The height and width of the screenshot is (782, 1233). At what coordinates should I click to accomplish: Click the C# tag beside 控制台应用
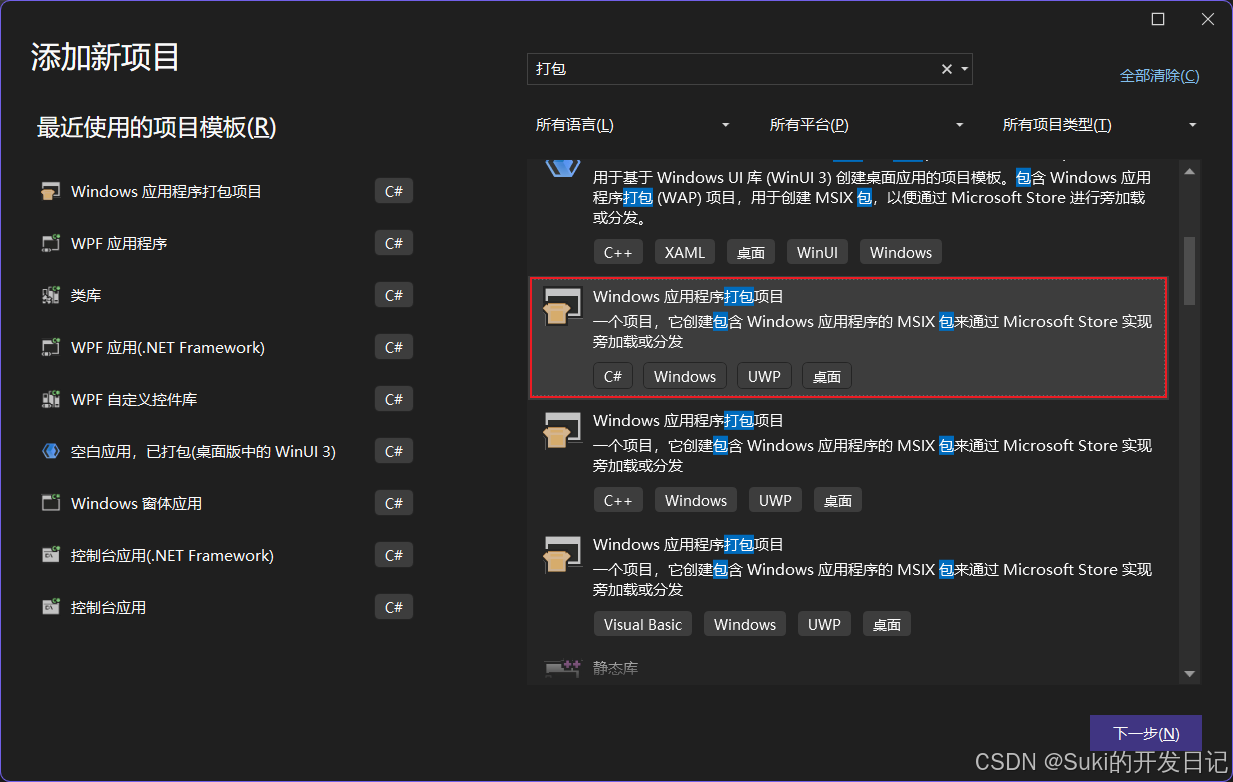(x=394, y=607)
